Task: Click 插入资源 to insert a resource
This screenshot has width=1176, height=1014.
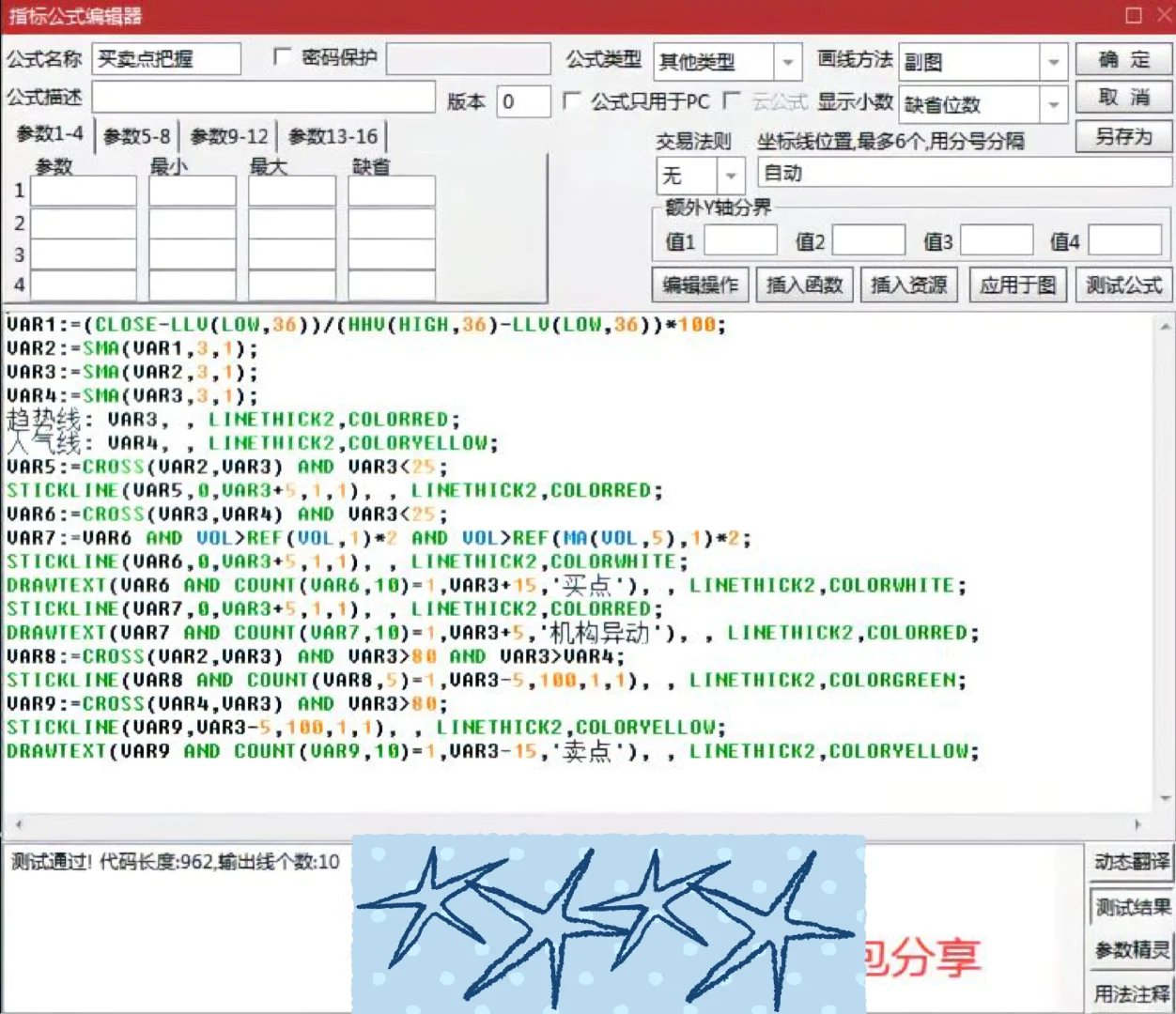Action: click(x=909, y=284)
